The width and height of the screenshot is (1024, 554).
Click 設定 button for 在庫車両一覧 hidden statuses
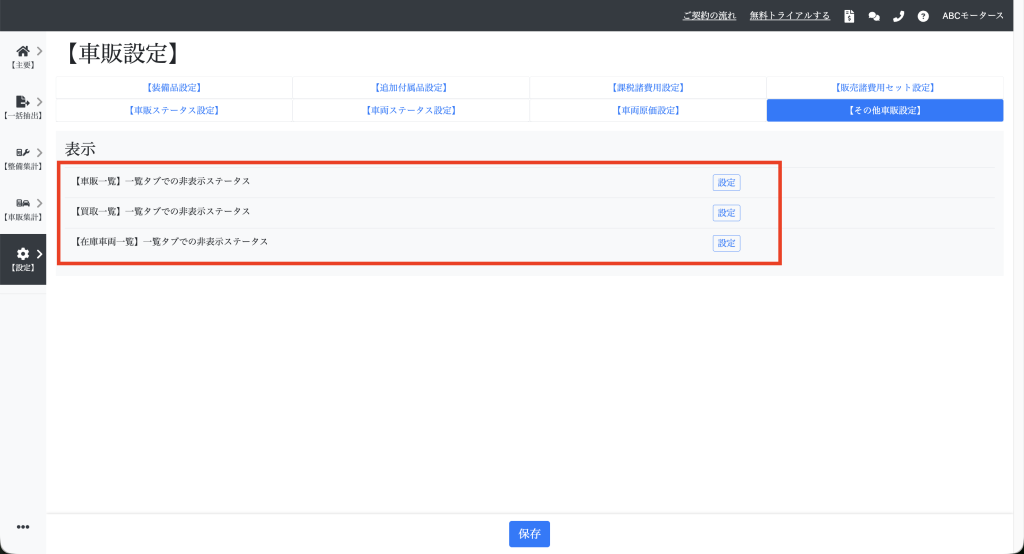pos(726,243)
